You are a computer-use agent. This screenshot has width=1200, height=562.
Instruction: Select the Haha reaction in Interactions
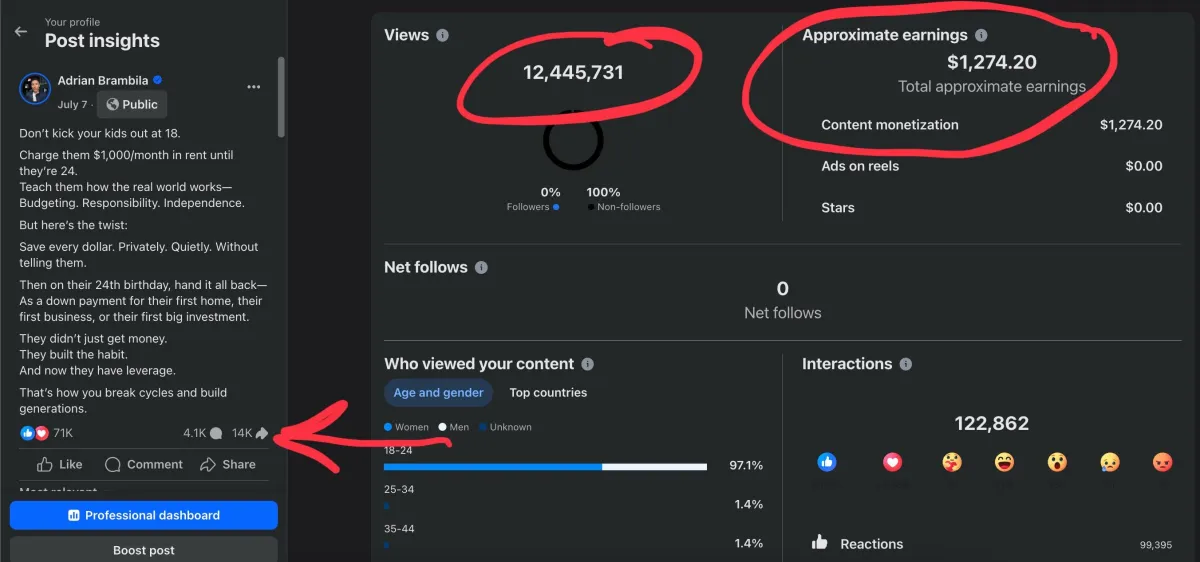coord(1004,462)
